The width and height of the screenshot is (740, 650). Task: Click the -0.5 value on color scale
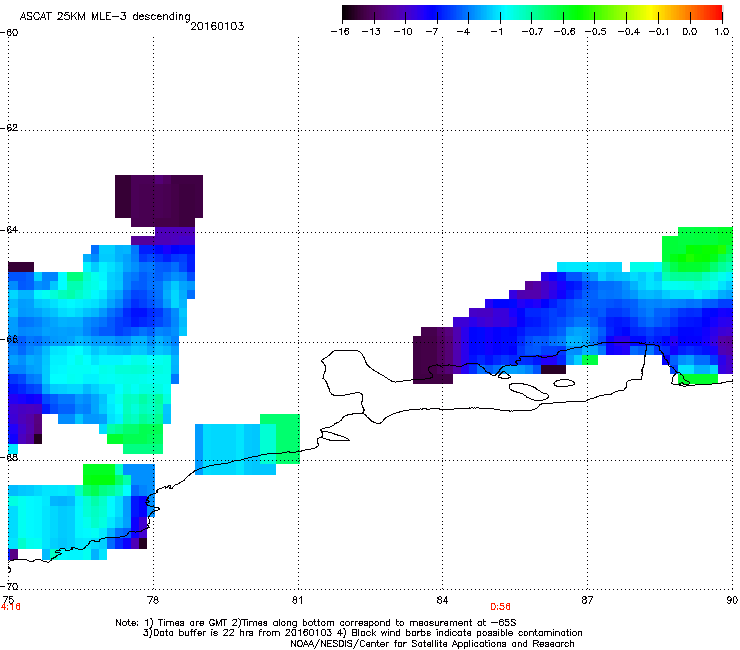pyautogui.click(x=596, y=32)
